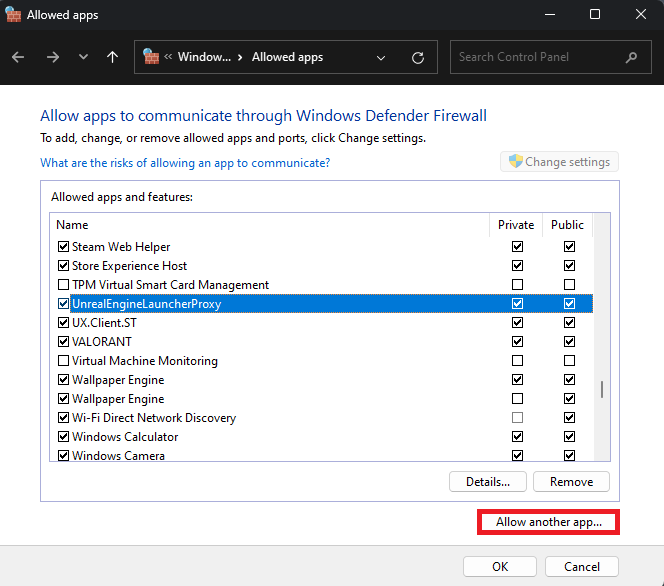Select the VALORANT row
Viewport: 664px width, 586px height.
click(322, 342)
